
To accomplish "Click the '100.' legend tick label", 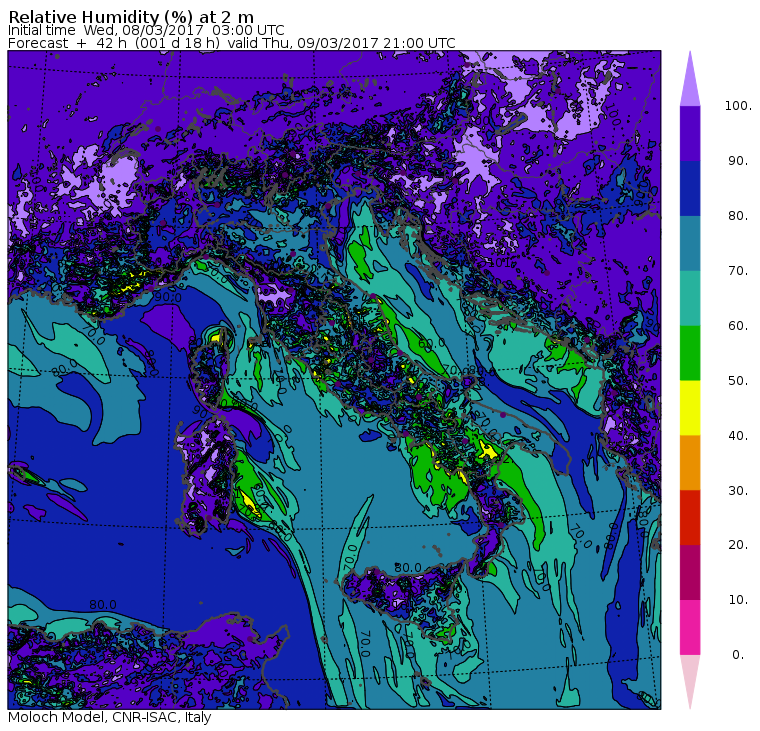I will point(738,106).
